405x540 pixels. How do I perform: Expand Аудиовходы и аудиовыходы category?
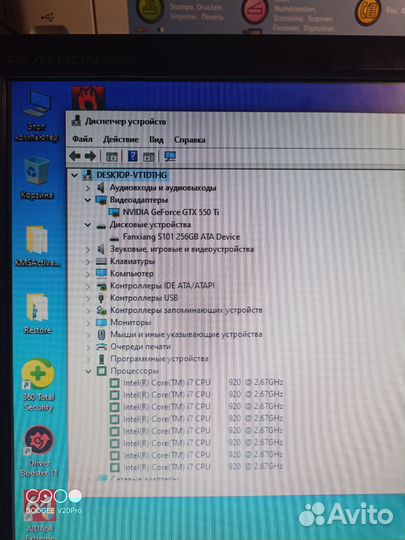(87, 188)
